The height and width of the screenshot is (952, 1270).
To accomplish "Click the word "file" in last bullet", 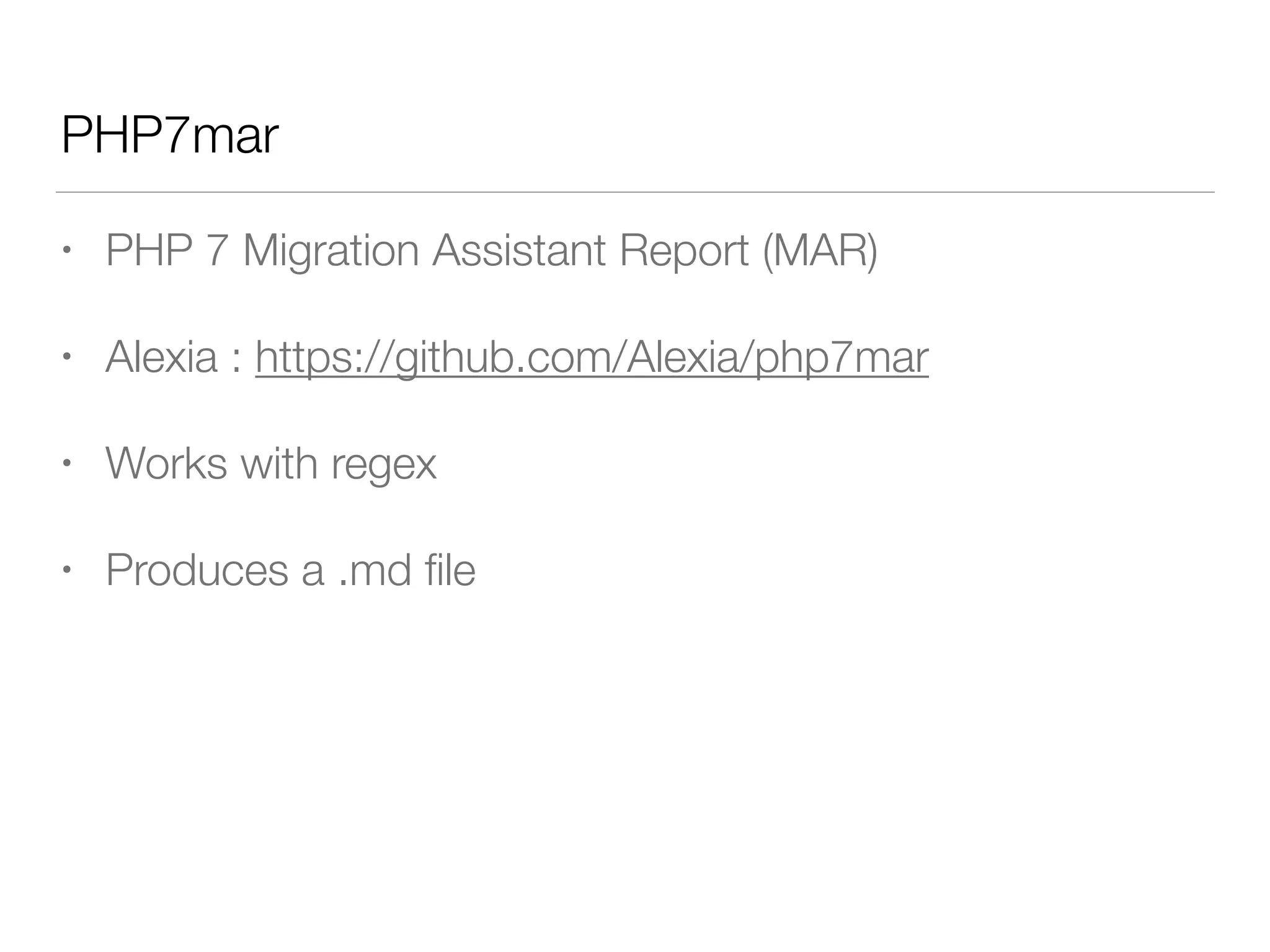I will coord(450,570).
